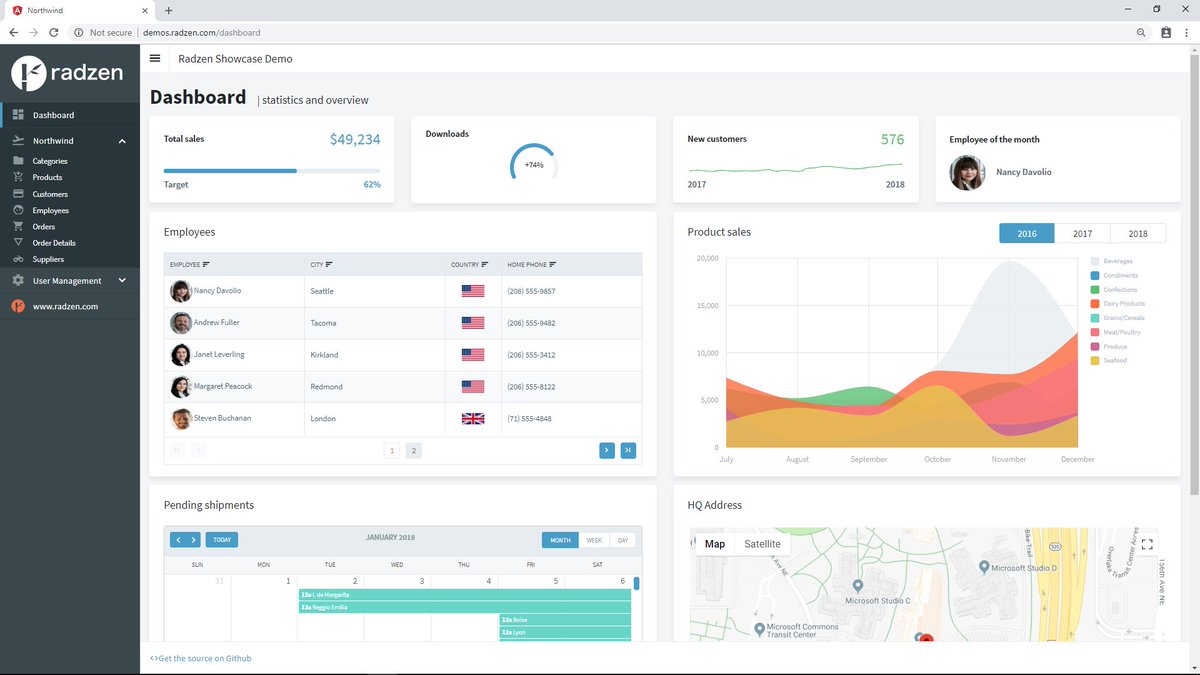
Task: Go to next employees page arrow
Action: coord(606,450)
